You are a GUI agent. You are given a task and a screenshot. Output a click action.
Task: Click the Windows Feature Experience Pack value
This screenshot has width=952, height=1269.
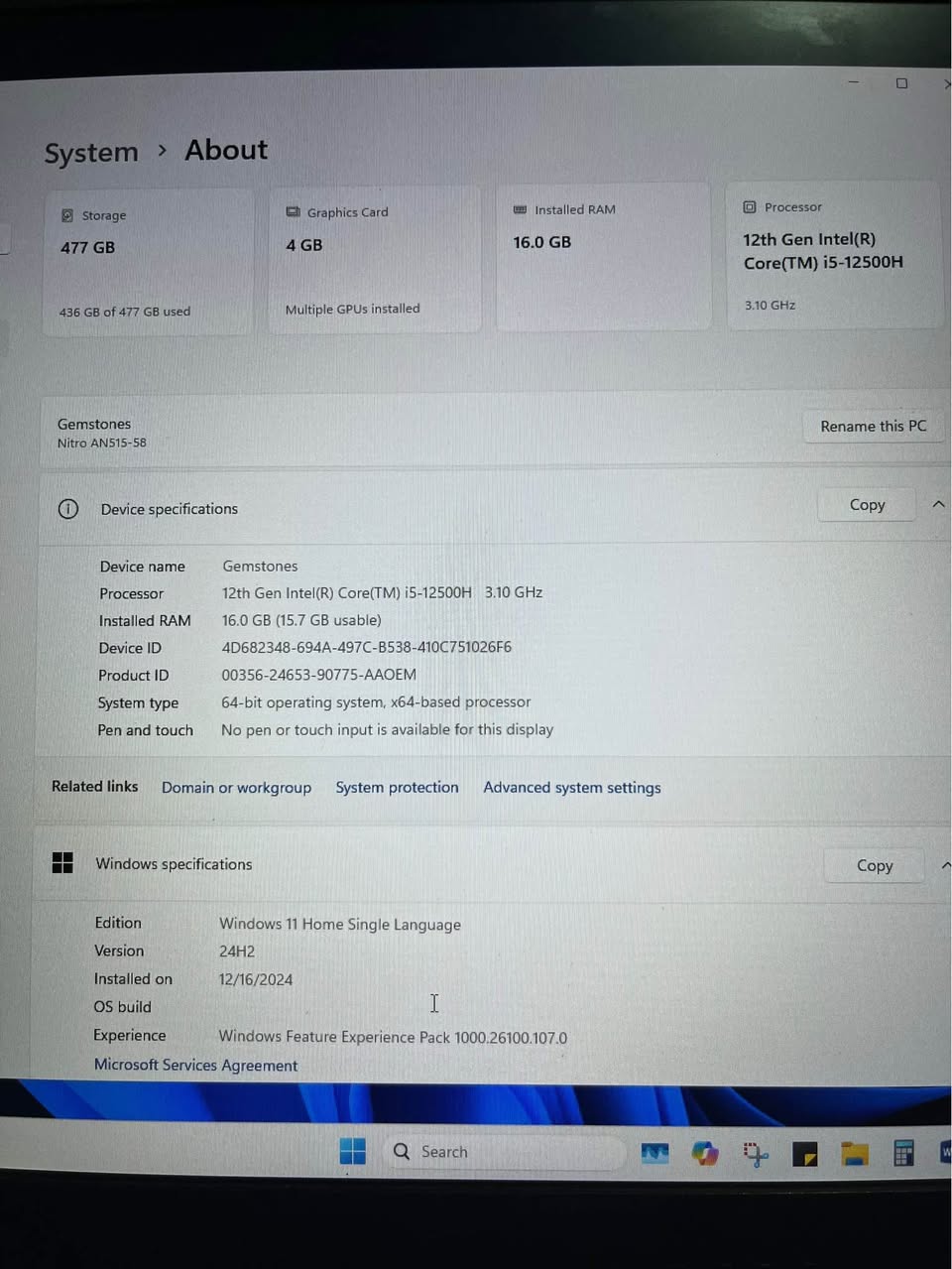(x=393, y=1037)
